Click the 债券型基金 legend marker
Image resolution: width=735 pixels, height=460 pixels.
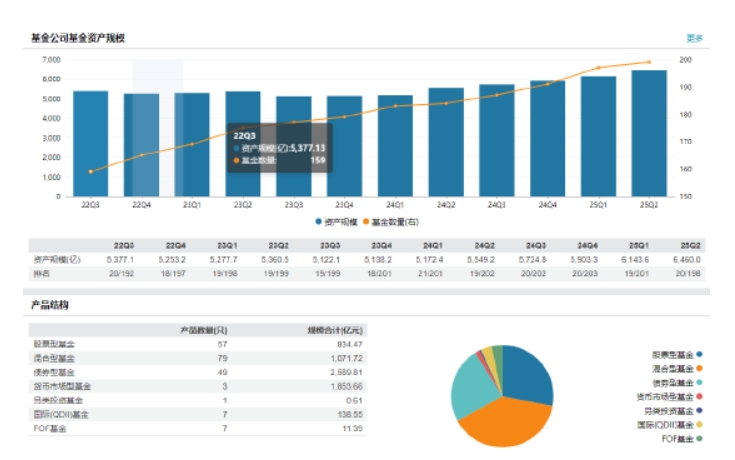[699, 382]
